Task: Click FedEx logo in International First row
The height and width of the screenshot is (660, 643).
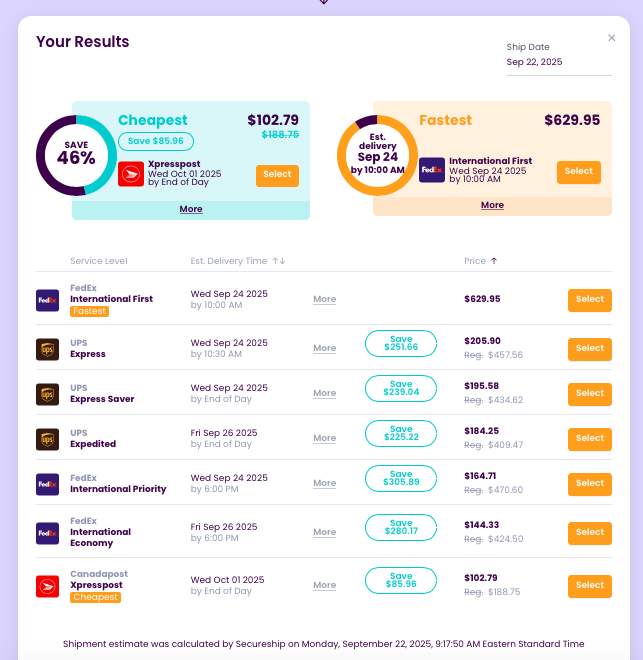Action: [x=47, y=300]
